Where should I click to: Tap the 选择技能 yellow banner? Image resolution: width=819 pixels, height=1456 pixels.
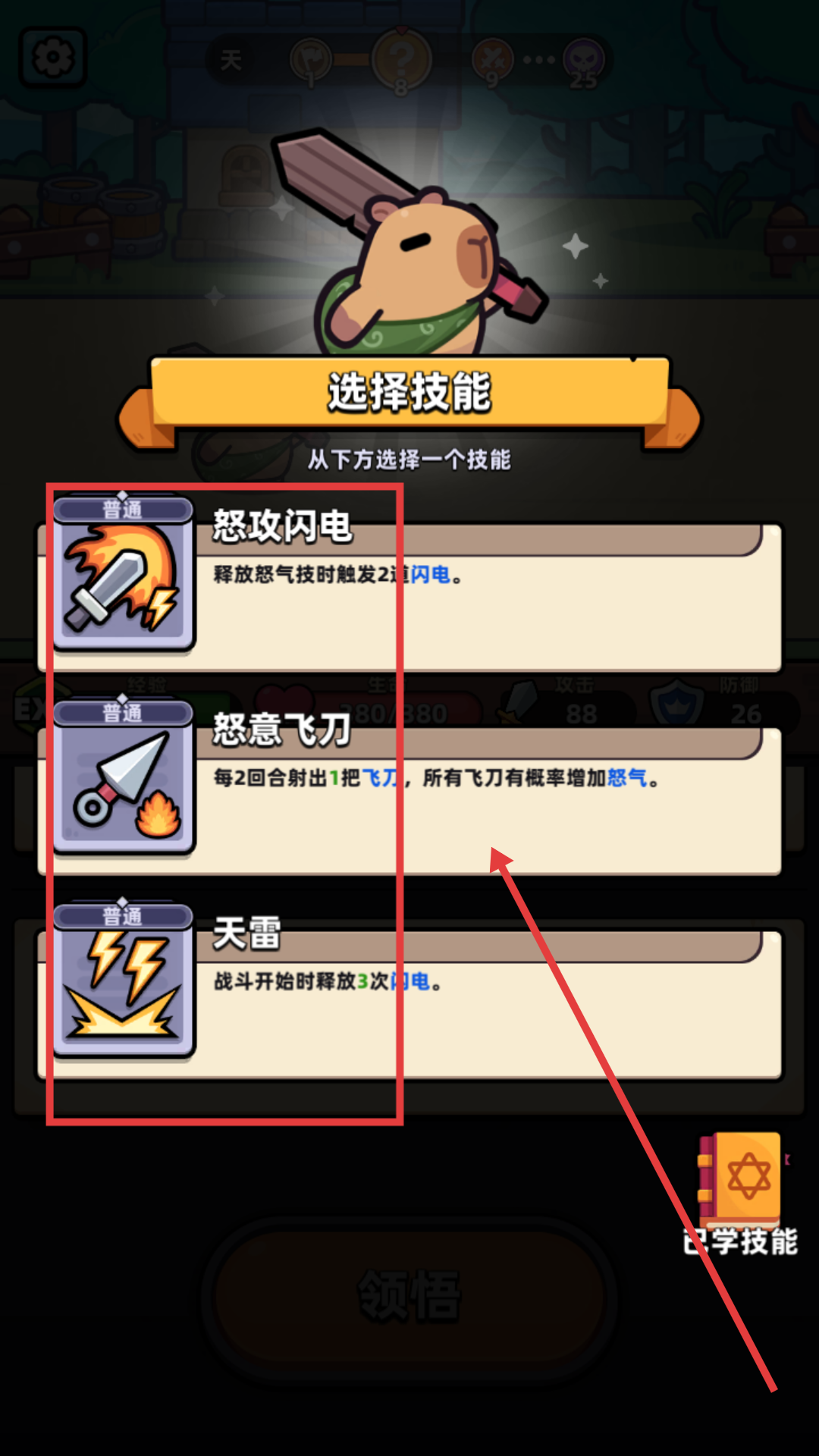409,393
